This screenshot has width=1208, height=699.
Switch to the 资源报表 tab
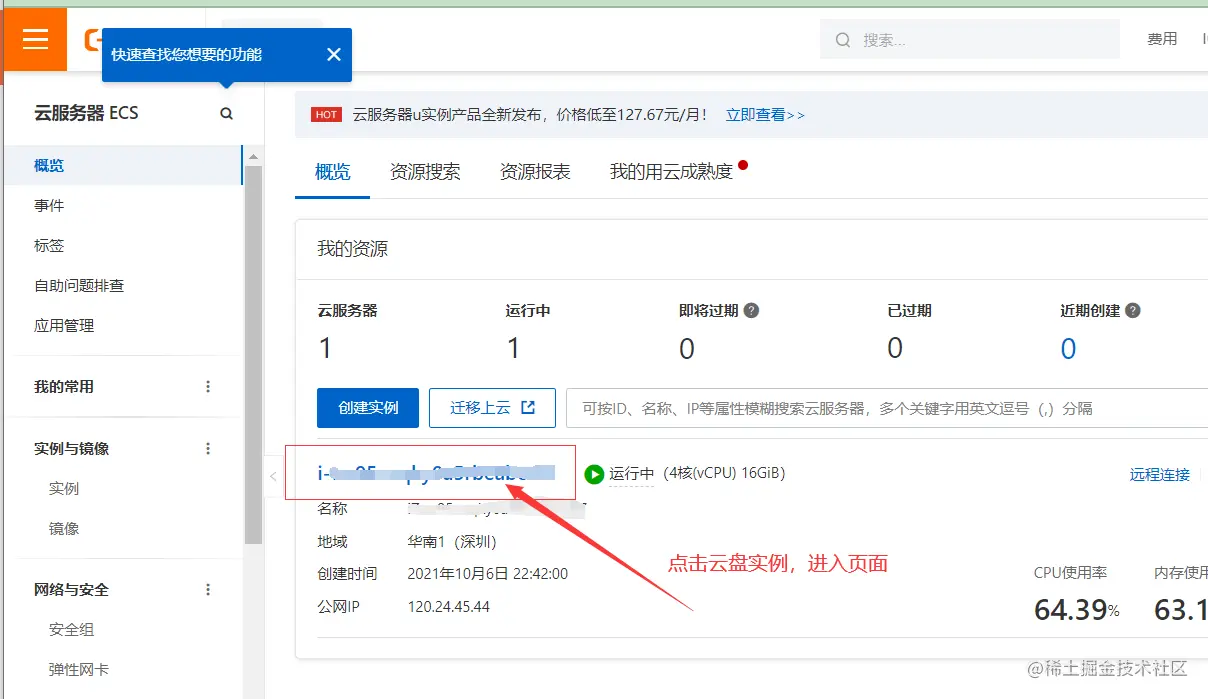[535, 172]
